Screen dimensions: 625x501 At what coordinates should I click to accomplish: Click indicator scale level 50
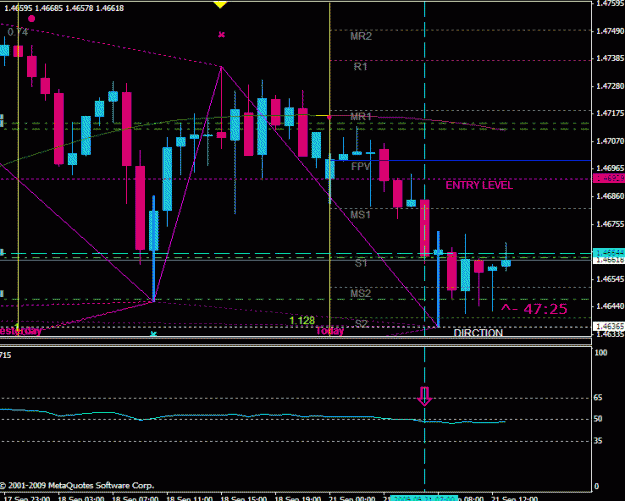pyautogui.click(x=598, y=419)
